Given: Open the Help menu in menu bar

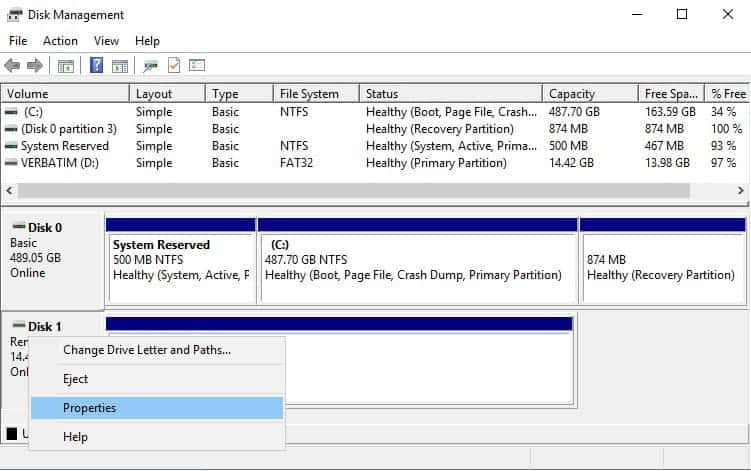Looking at the screenshot, I should coord(147,41).
